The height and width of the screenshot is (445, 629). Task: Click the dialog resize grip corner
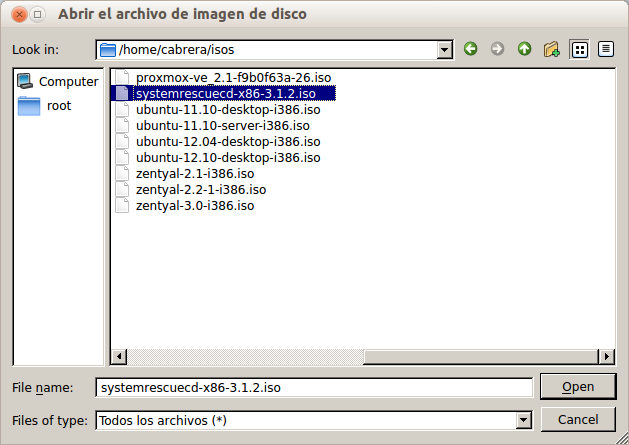click(x=623, y=439)
